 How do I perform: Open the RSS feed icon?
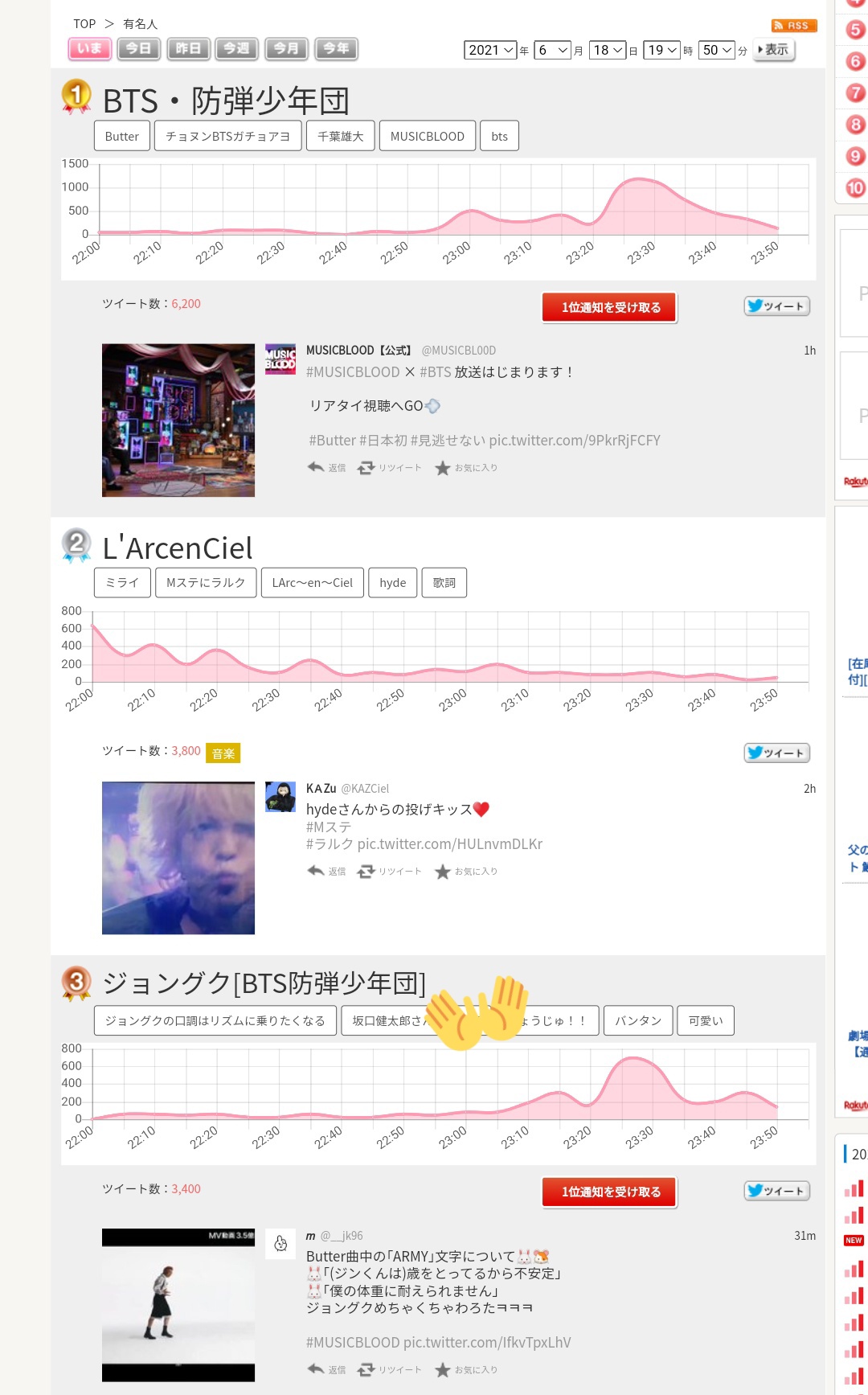pyautogui.click(x=794, y=26)
